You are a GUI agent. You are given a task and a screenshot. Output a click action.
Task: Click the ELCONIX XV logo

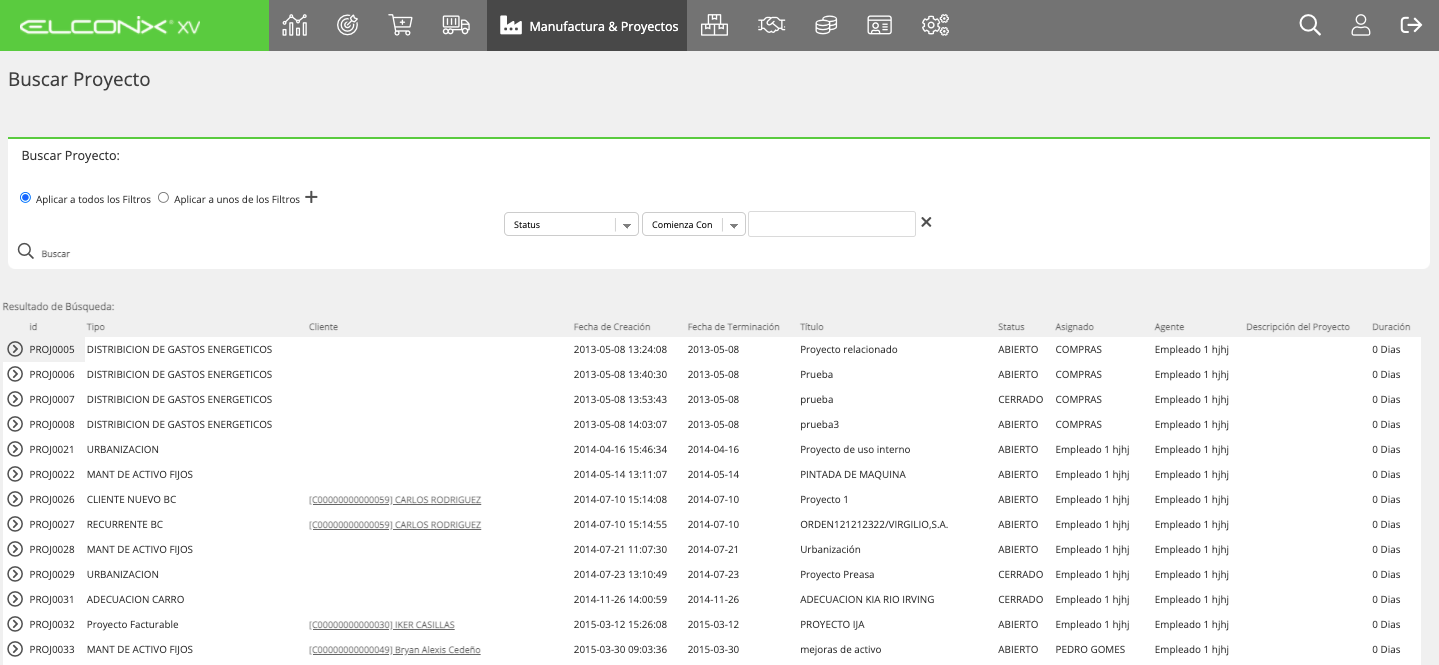[x=110, y=26]
